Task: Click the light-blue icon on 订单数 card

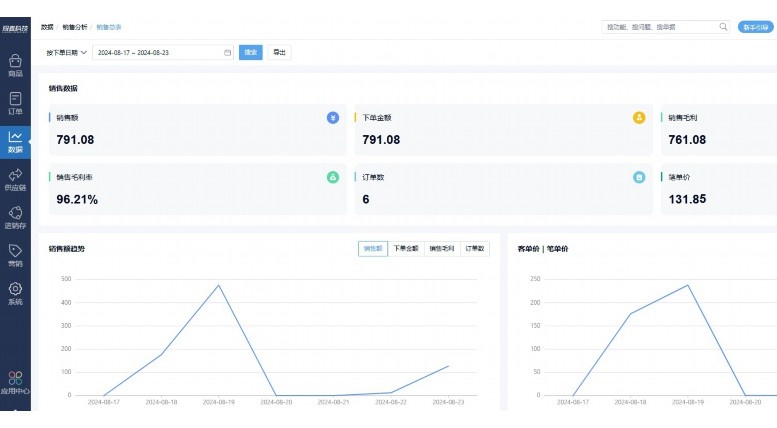Action: (x=639, y=177)
